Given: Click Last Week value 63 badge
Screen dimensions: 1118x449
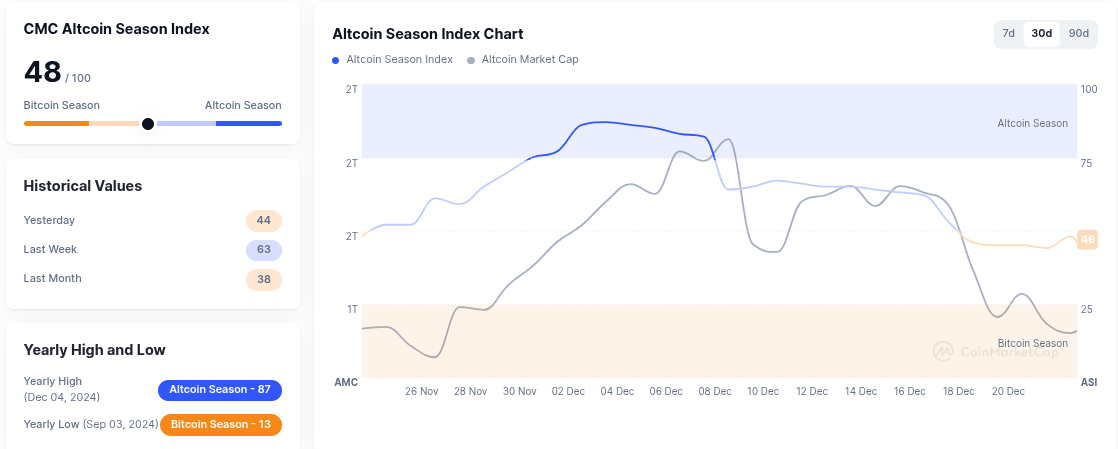Looking at the screenshot, I should point(264,250).
